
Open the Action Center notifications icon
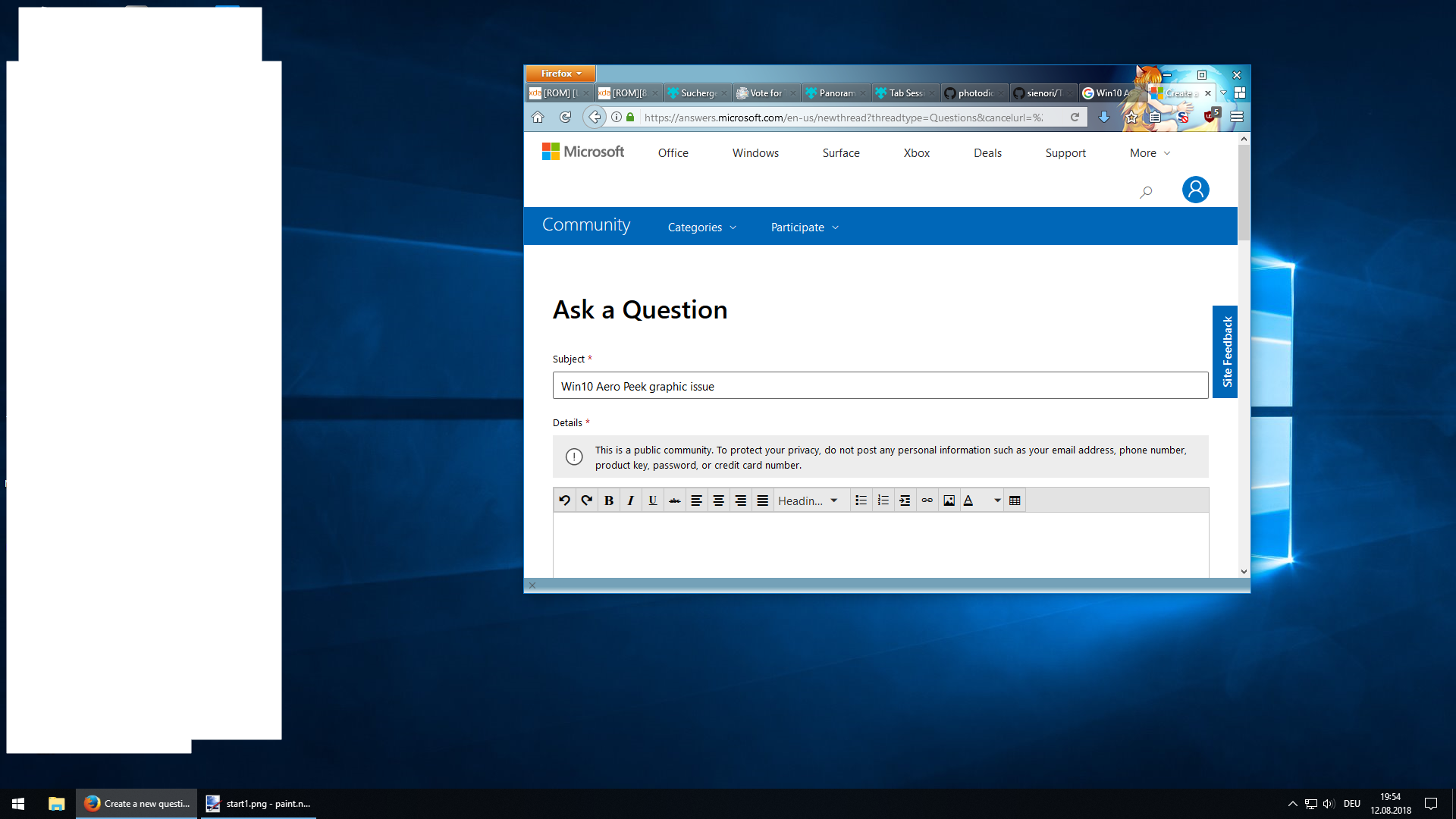pyautogui.click(x=1431, y=804)
